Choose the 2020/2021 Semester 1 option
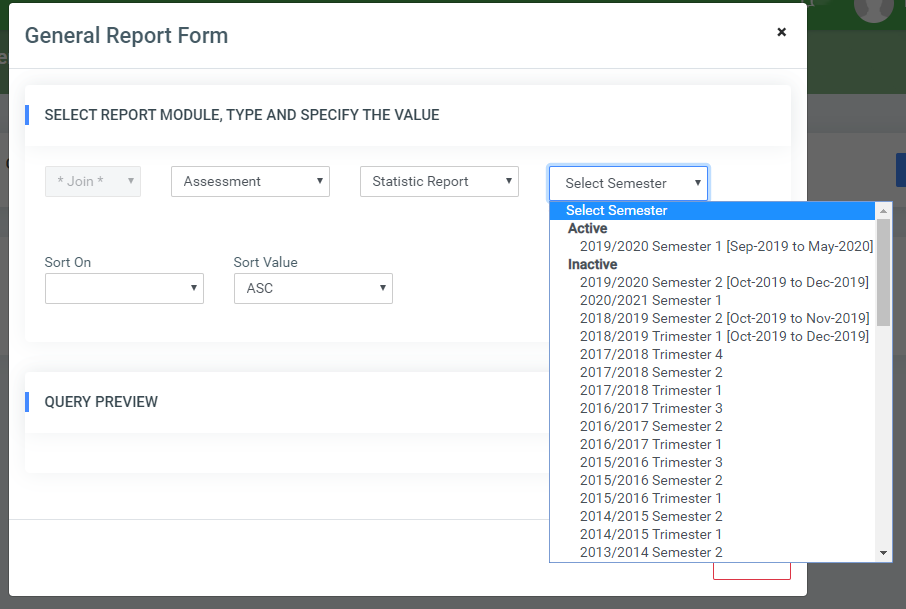 pyautogui.click(x=651, y=300)
